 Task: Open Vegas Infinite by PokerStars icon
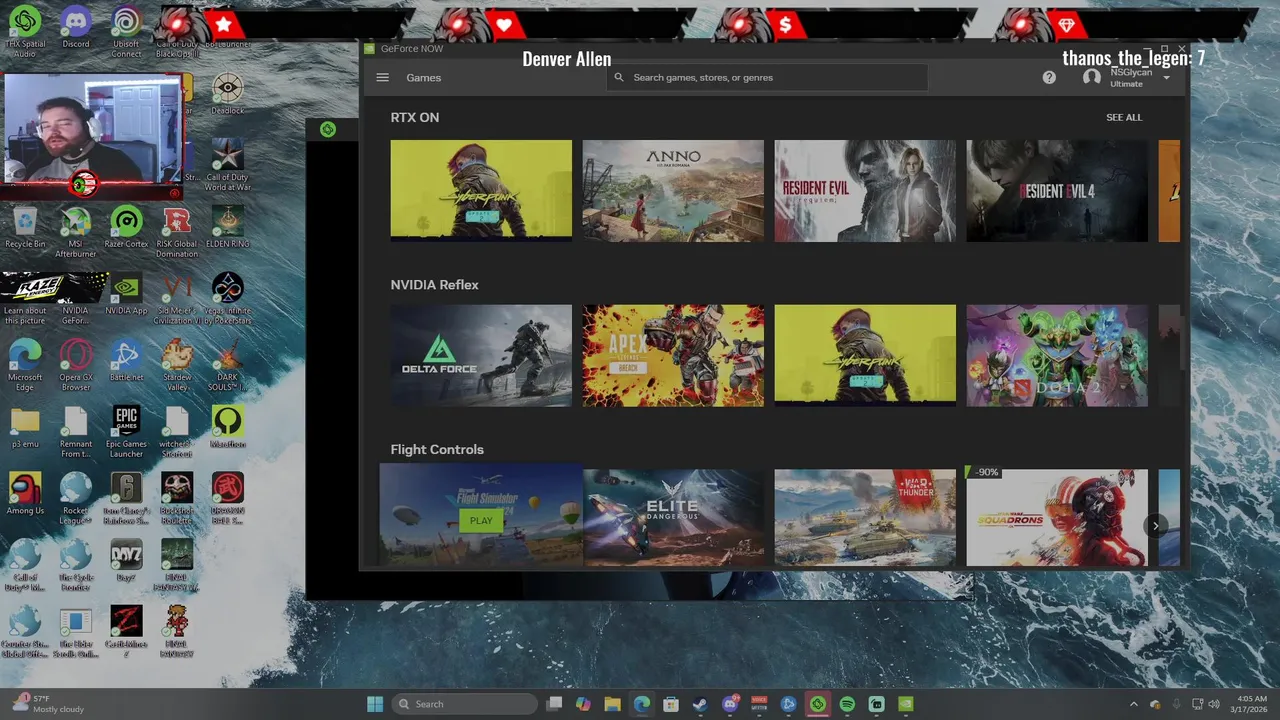228,299
